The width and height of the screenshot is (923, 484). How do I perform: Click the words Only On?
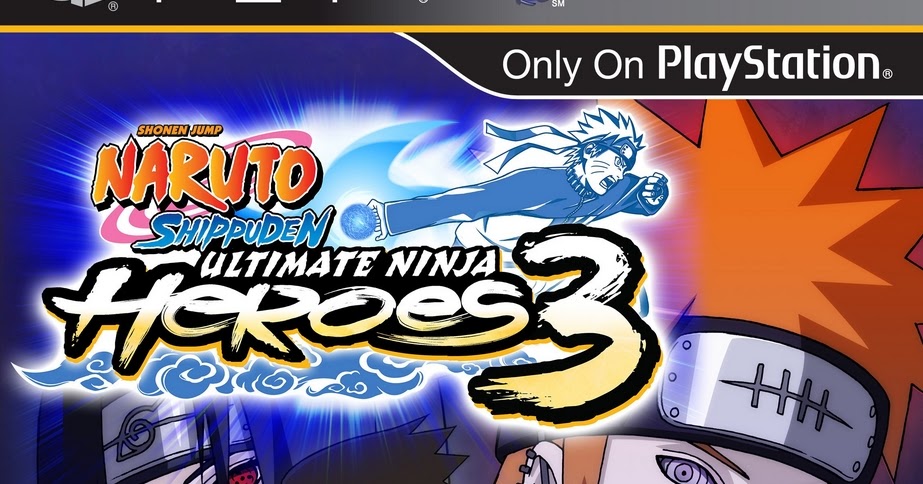tap(573, 65)
